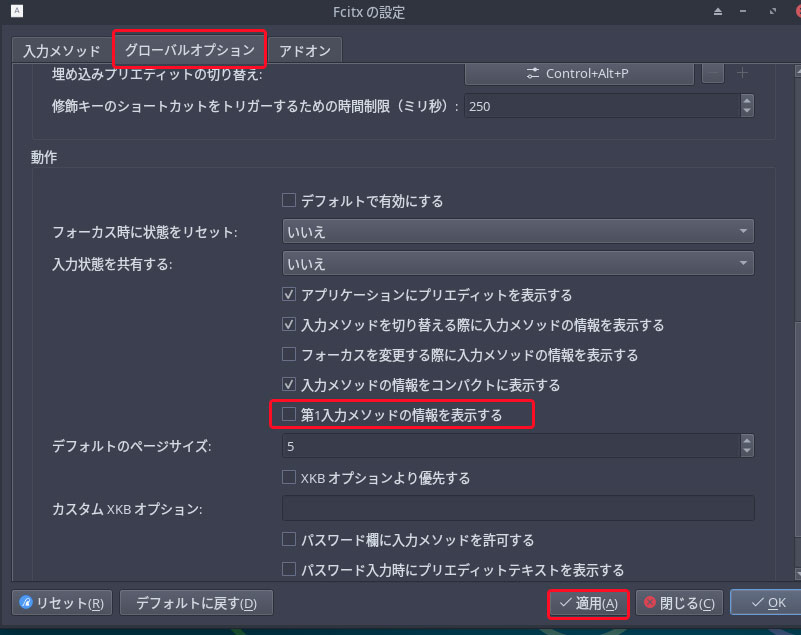Open the フォーカス時に状態をリセット dropdown

[x=518, y=232]
